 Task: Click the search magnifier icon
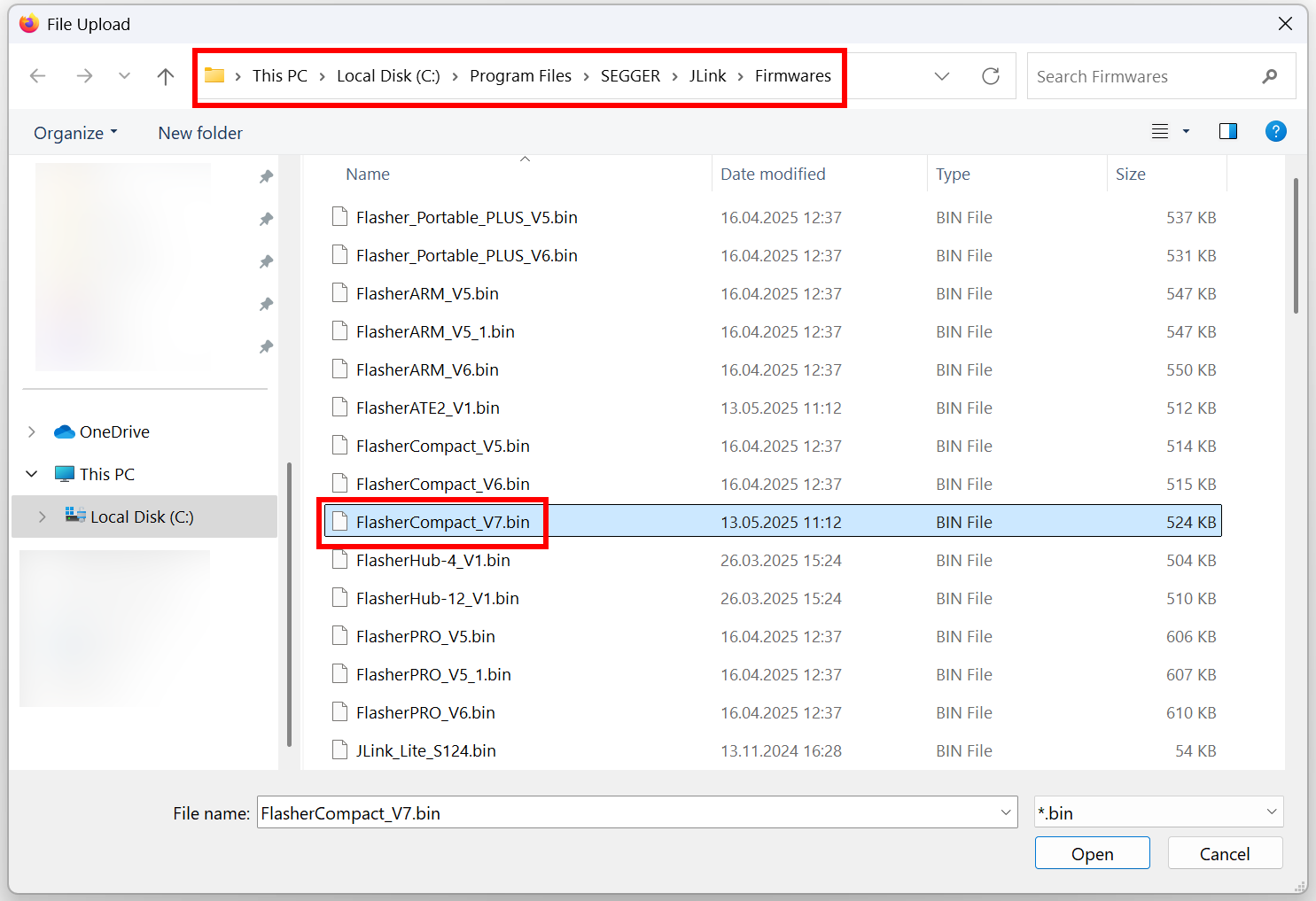[1270, 76]
